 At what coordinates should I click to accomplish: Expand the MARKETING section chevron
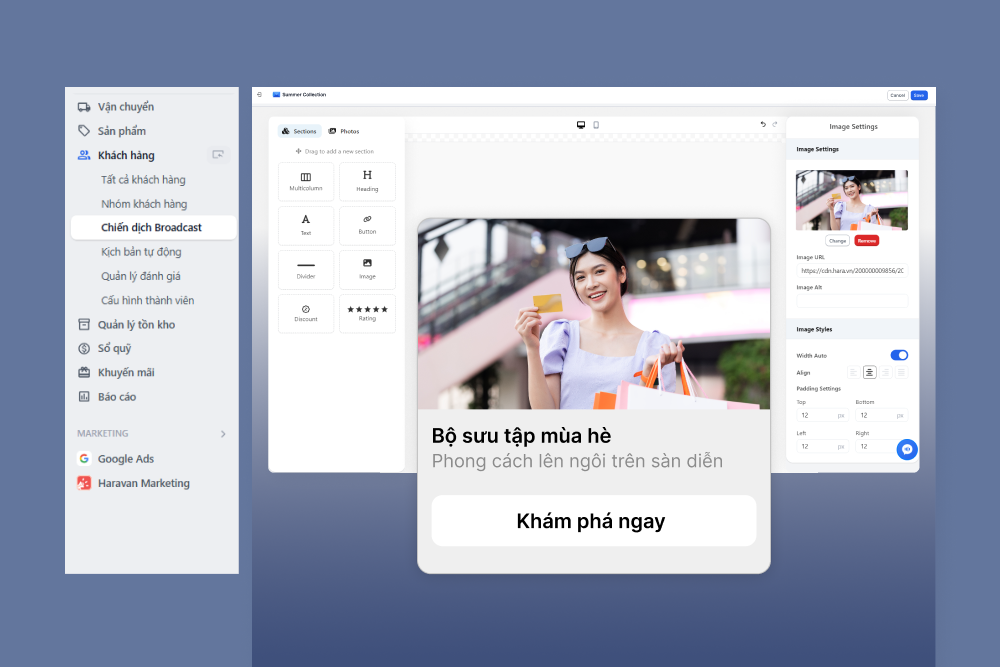click(223, 434)
